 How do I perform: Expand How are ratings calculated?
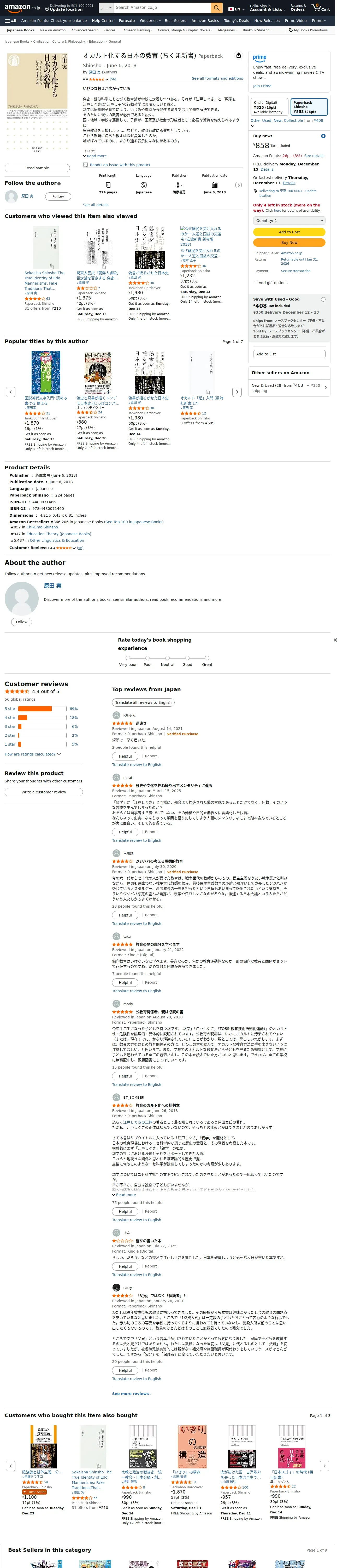tap(33, 754)
